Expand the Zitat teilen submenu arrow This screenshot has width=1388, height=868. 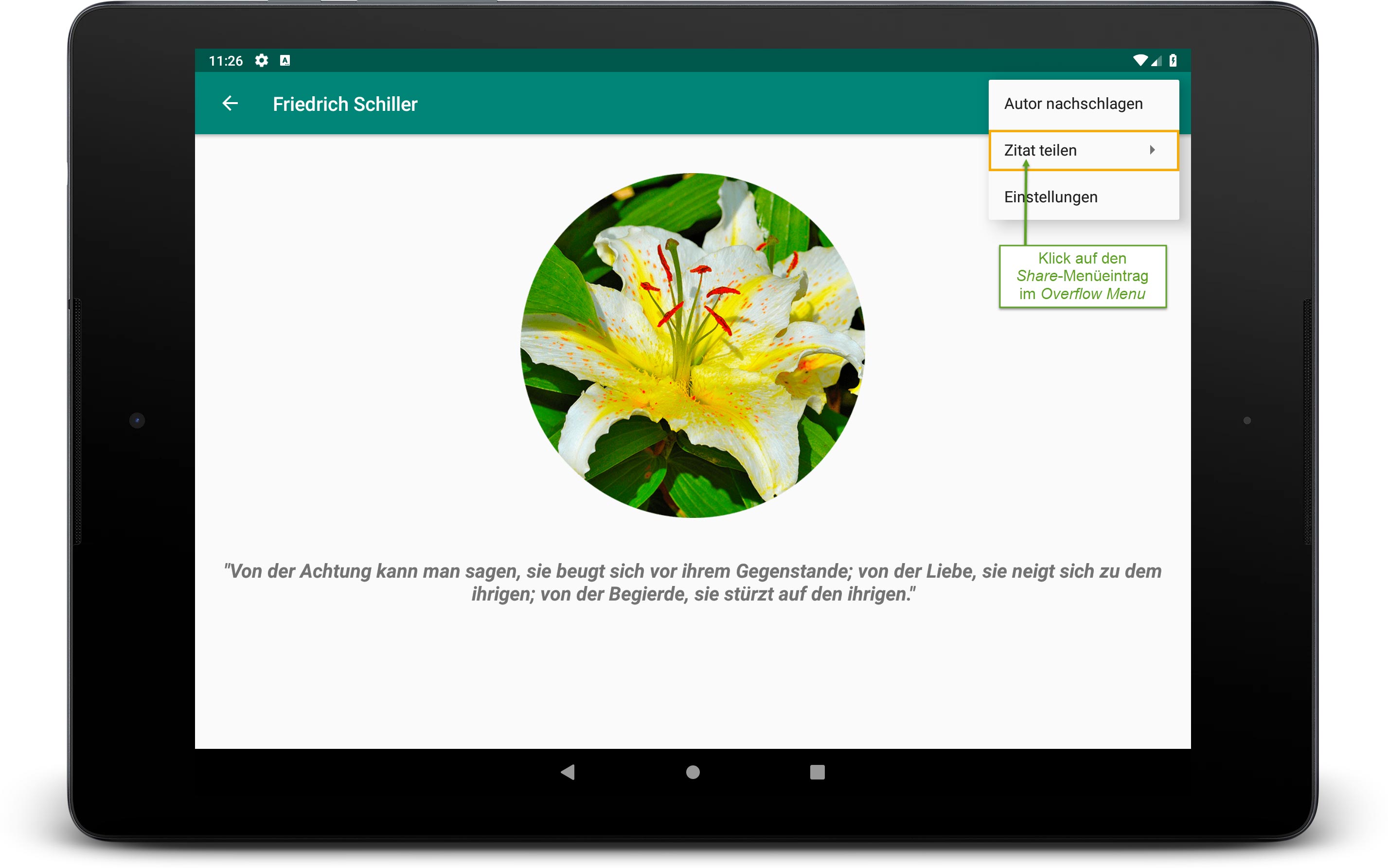(1152, 150)
